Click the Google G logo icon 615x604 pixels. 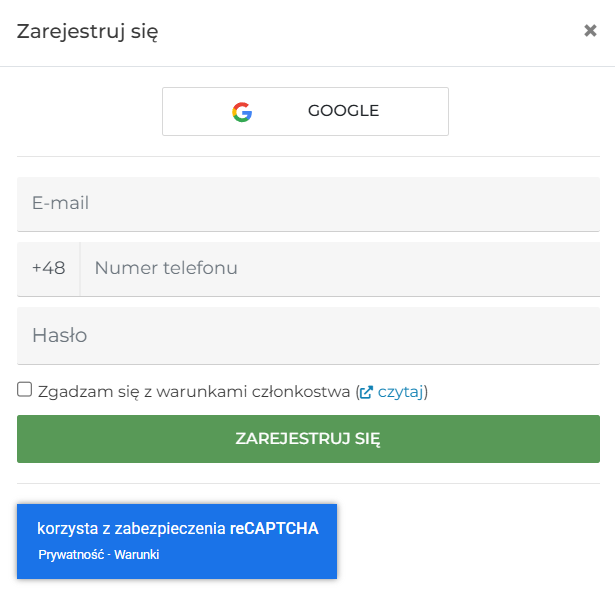(242, 112)
